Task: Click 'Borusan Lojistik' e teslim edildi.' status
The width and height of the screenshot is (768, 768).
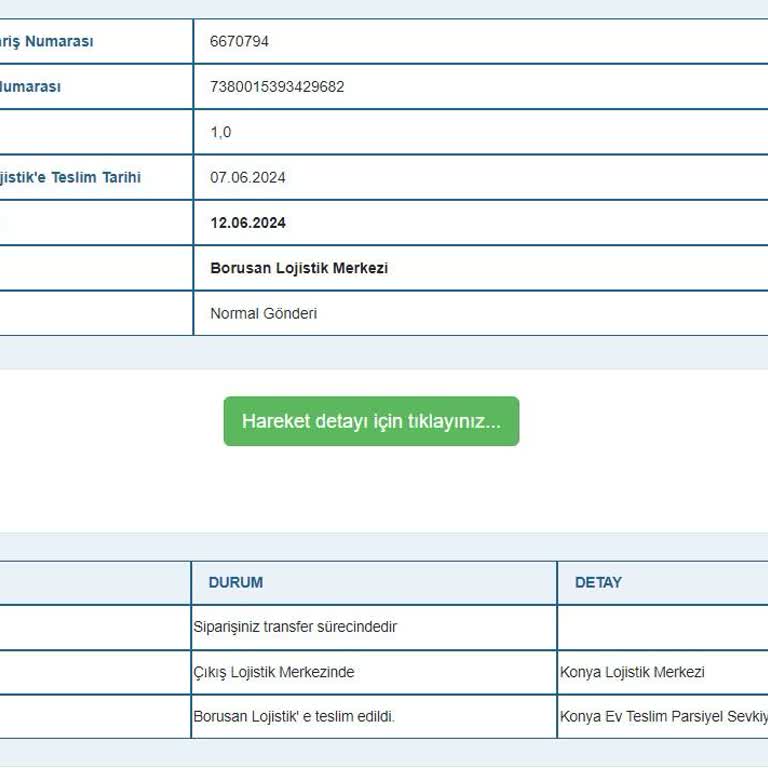Action: point(294,717)
